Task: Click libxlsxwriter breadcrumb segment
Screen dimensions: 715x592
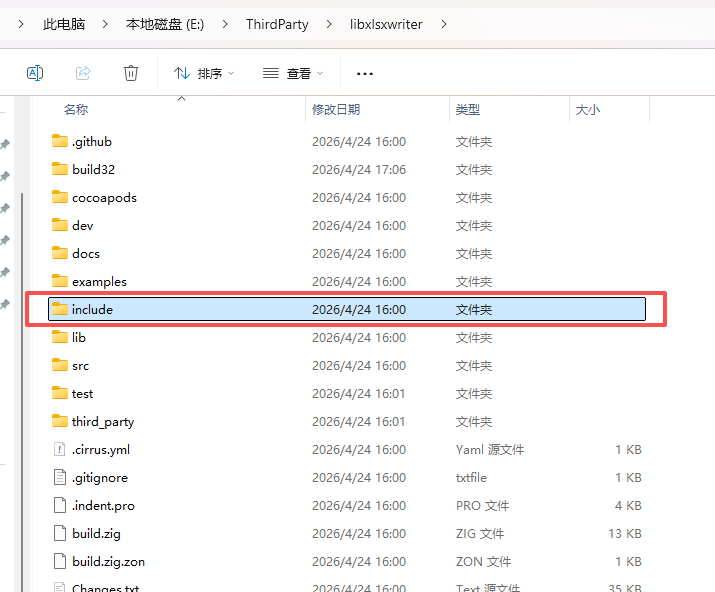Action: (x=386, y=24)
